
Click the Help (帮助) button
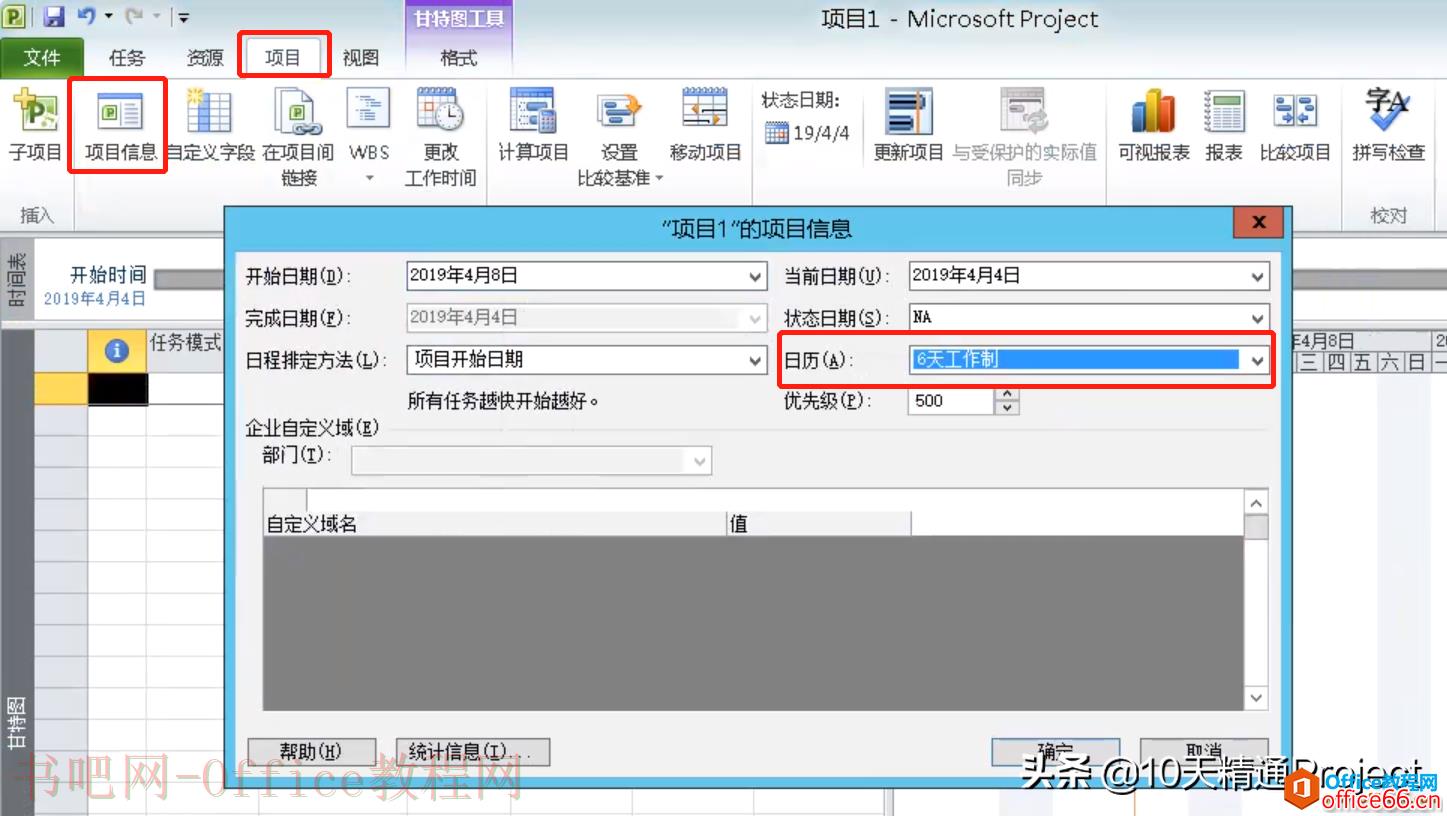tap(311, 752)
